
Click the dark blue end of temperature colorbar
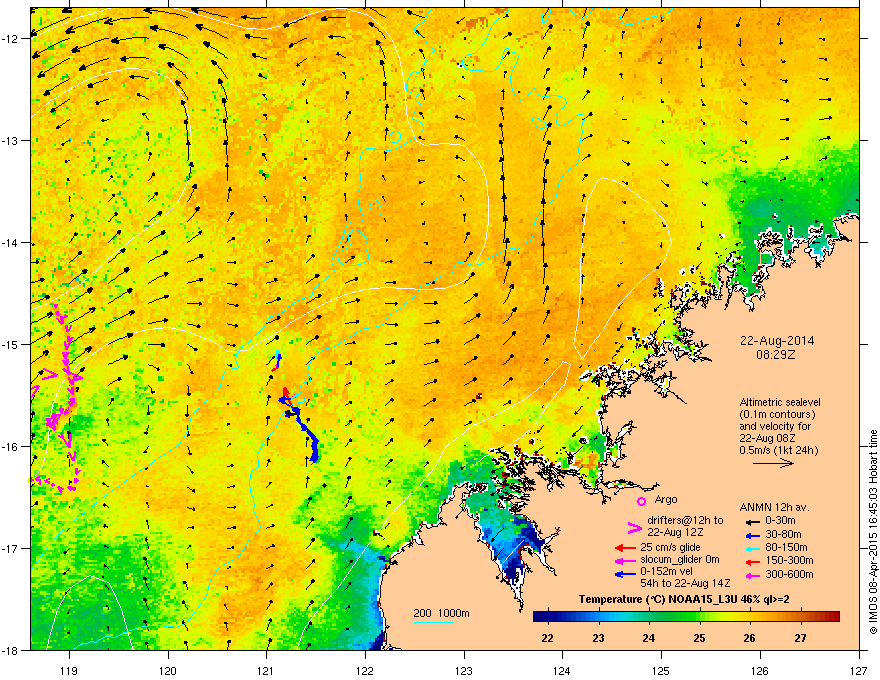point(538,617)
